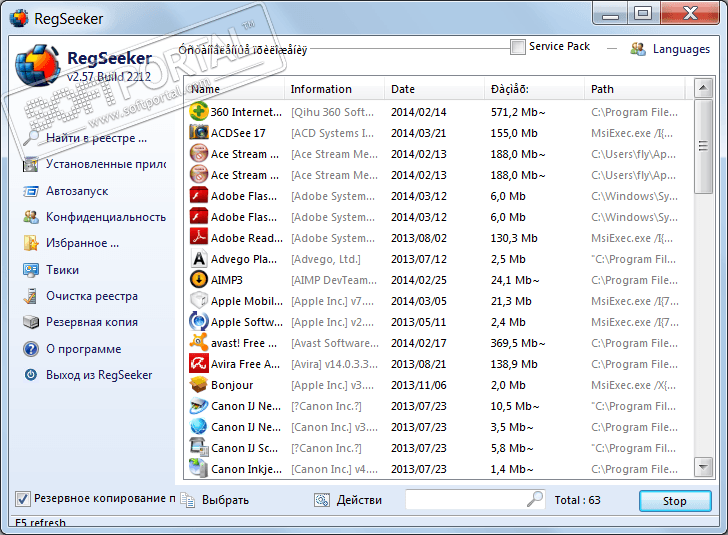Click the Languages people icon

pyautogui.click(x=638, y=49)
